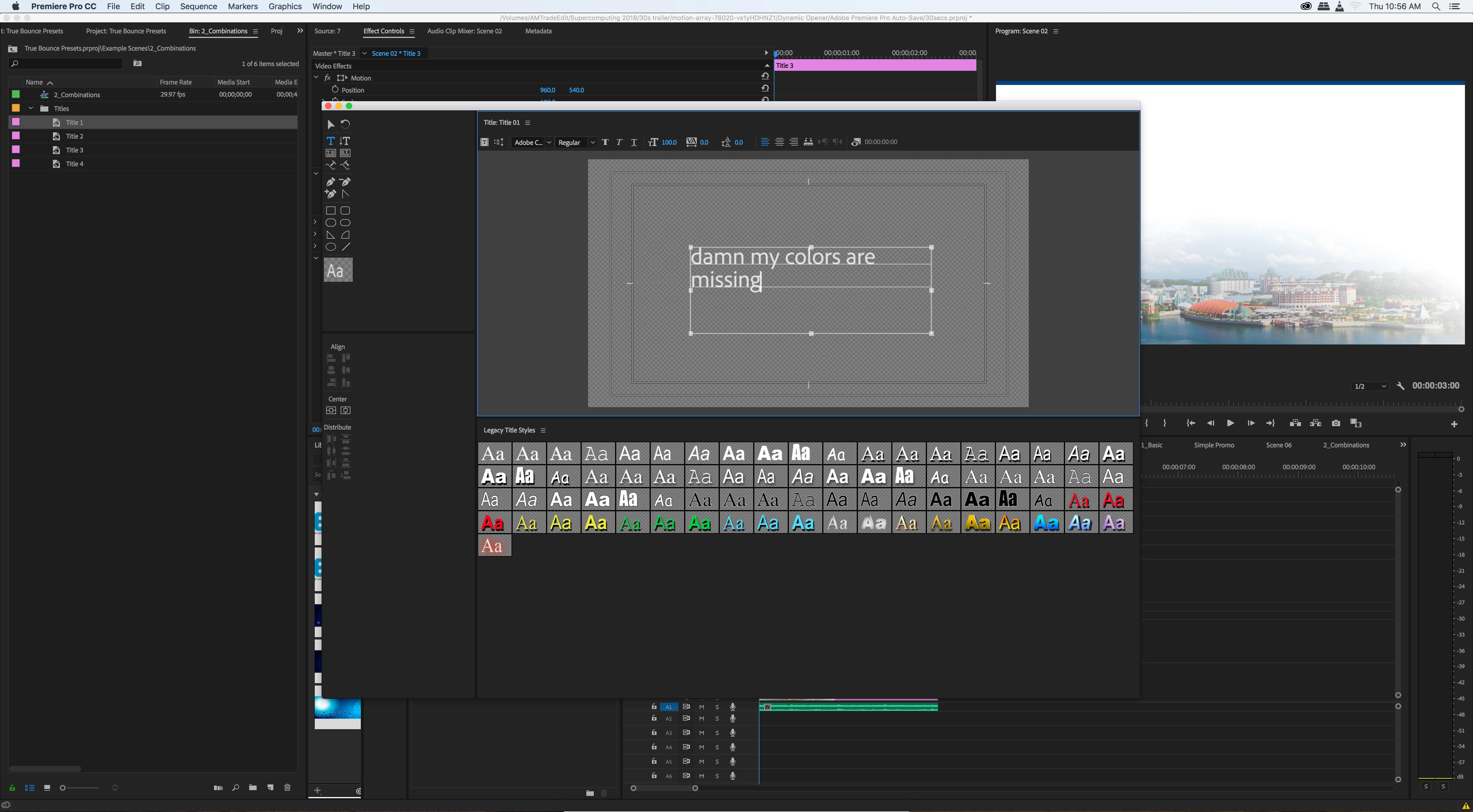This screenshot has height=812, width=1473.
Task: Collapse the Titles bin folder
Action: coord(31,109)
